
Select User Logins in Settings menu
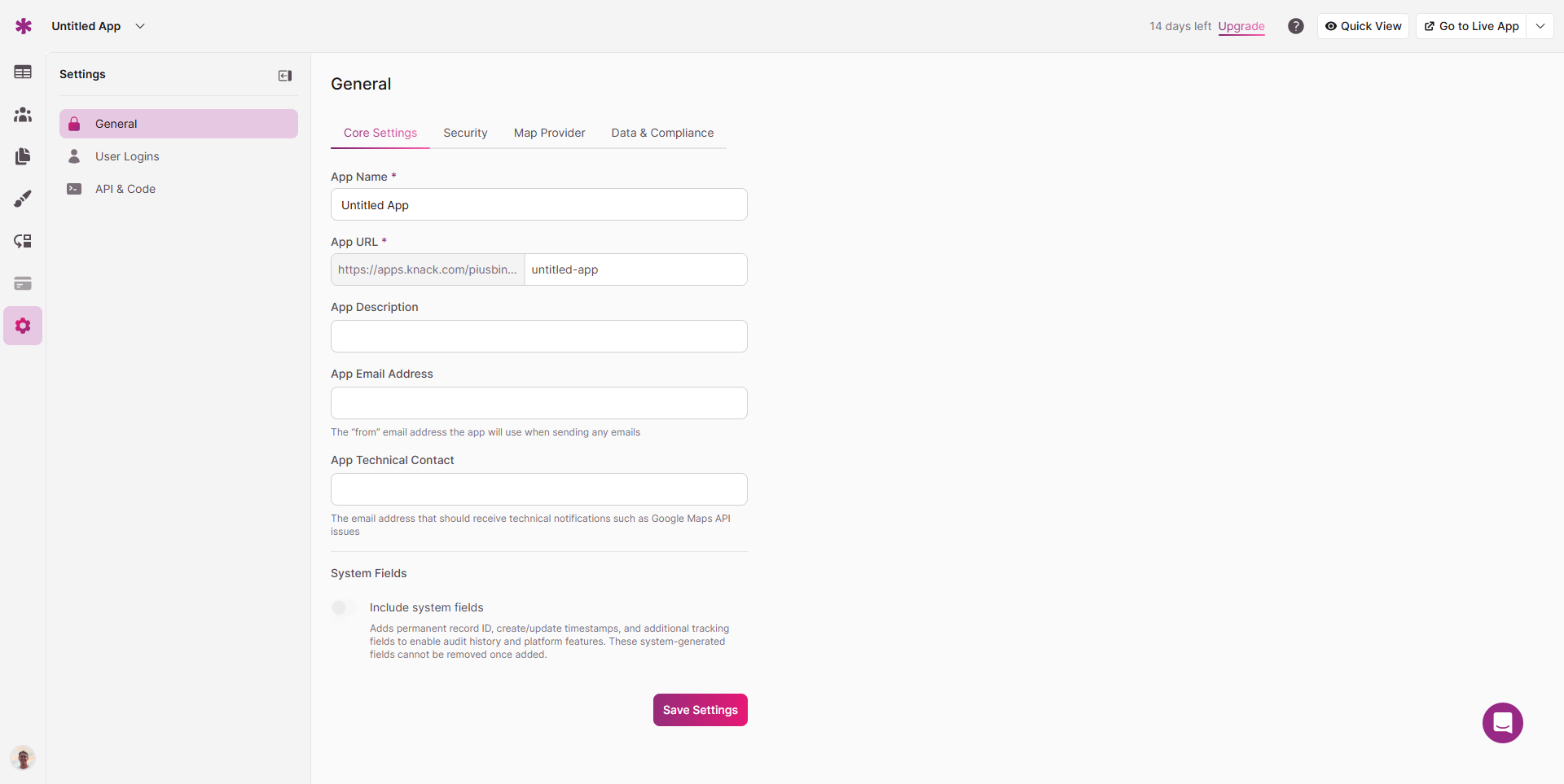pos(127,156)
